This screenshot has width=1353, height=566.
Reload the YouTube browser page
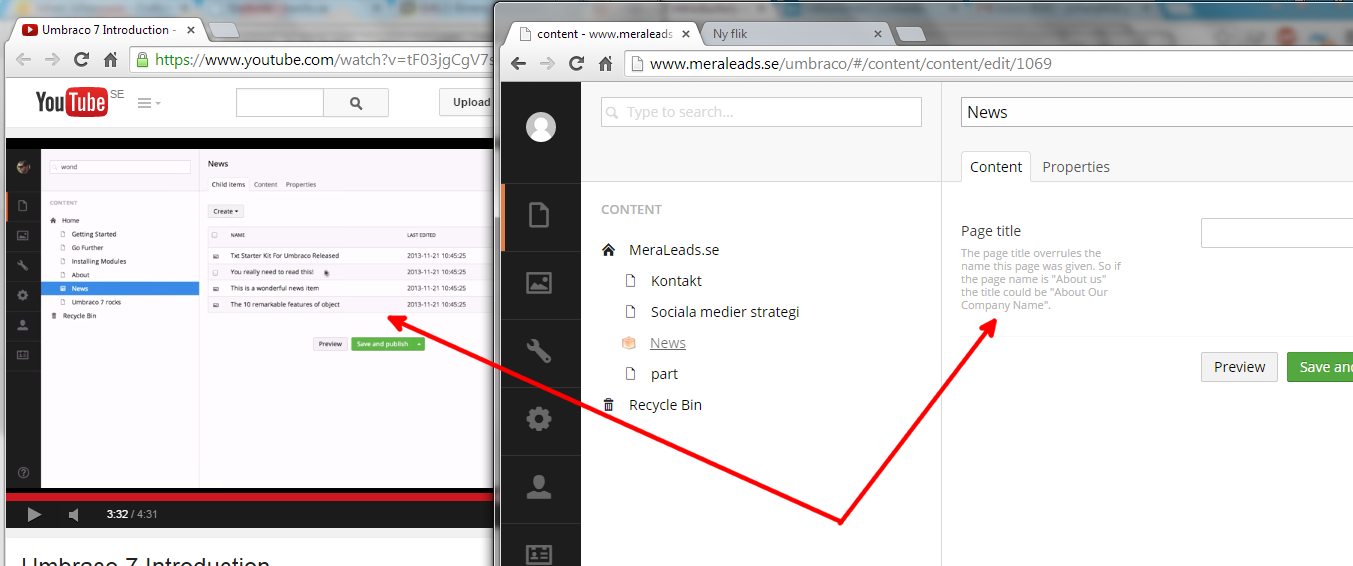pos(81,60)
